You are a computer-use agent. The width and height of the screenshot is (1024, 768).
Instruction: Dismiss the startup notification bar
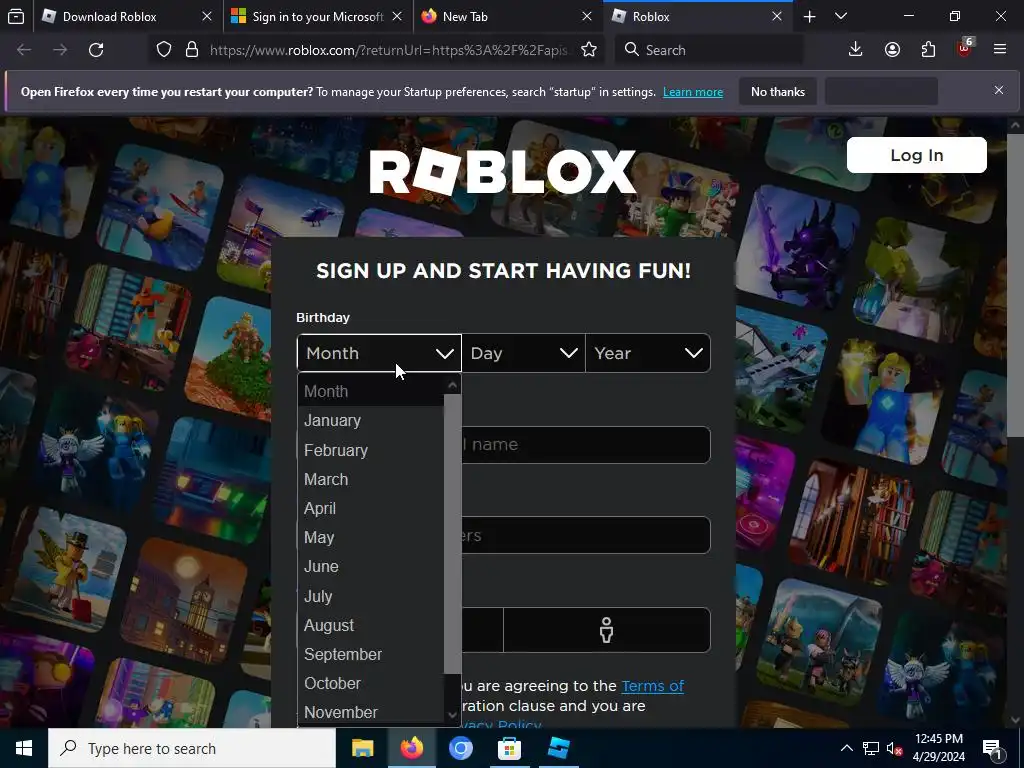(x=999, y=90)
